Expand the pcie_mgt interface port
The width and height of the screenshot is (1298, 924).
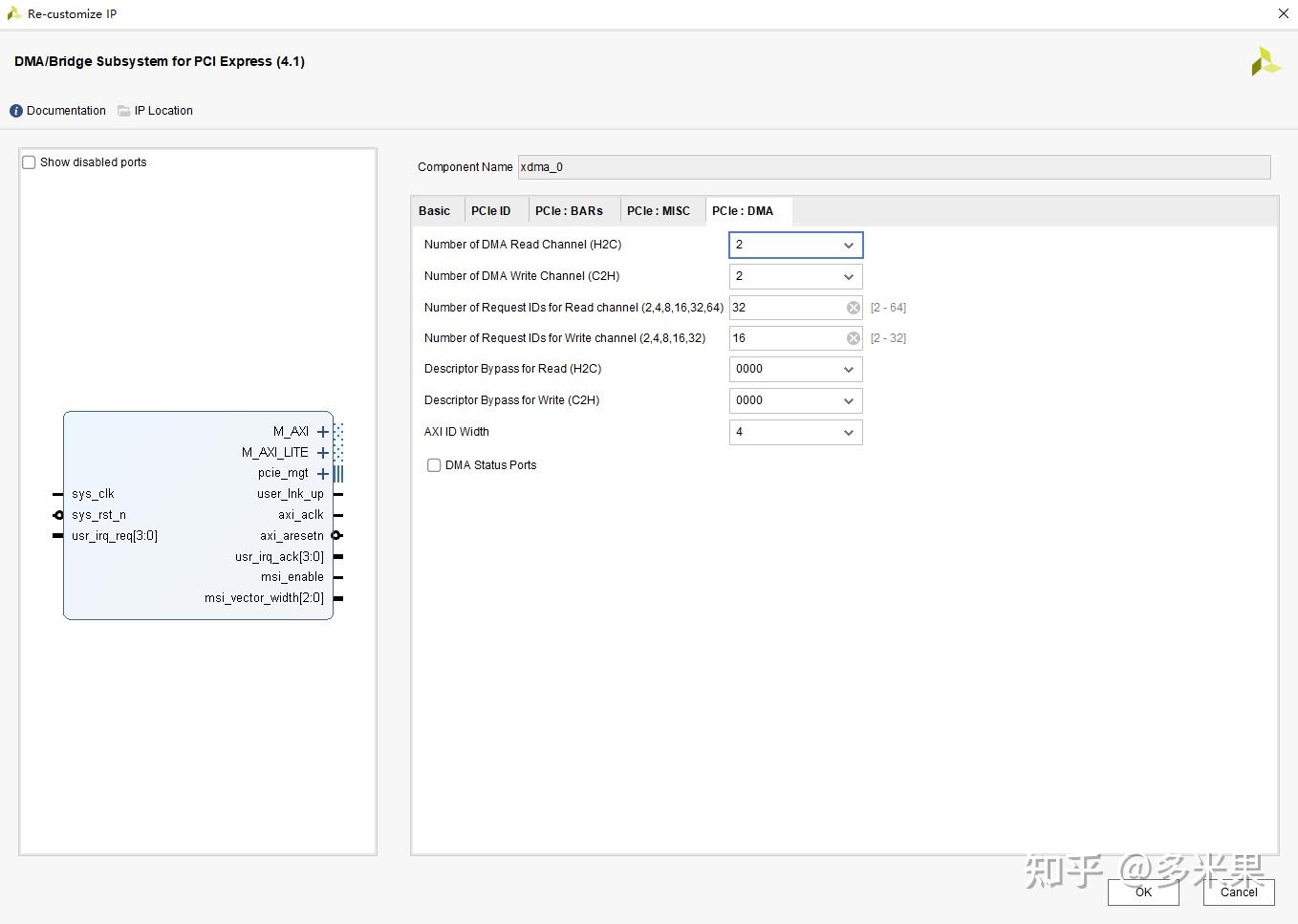323,473
